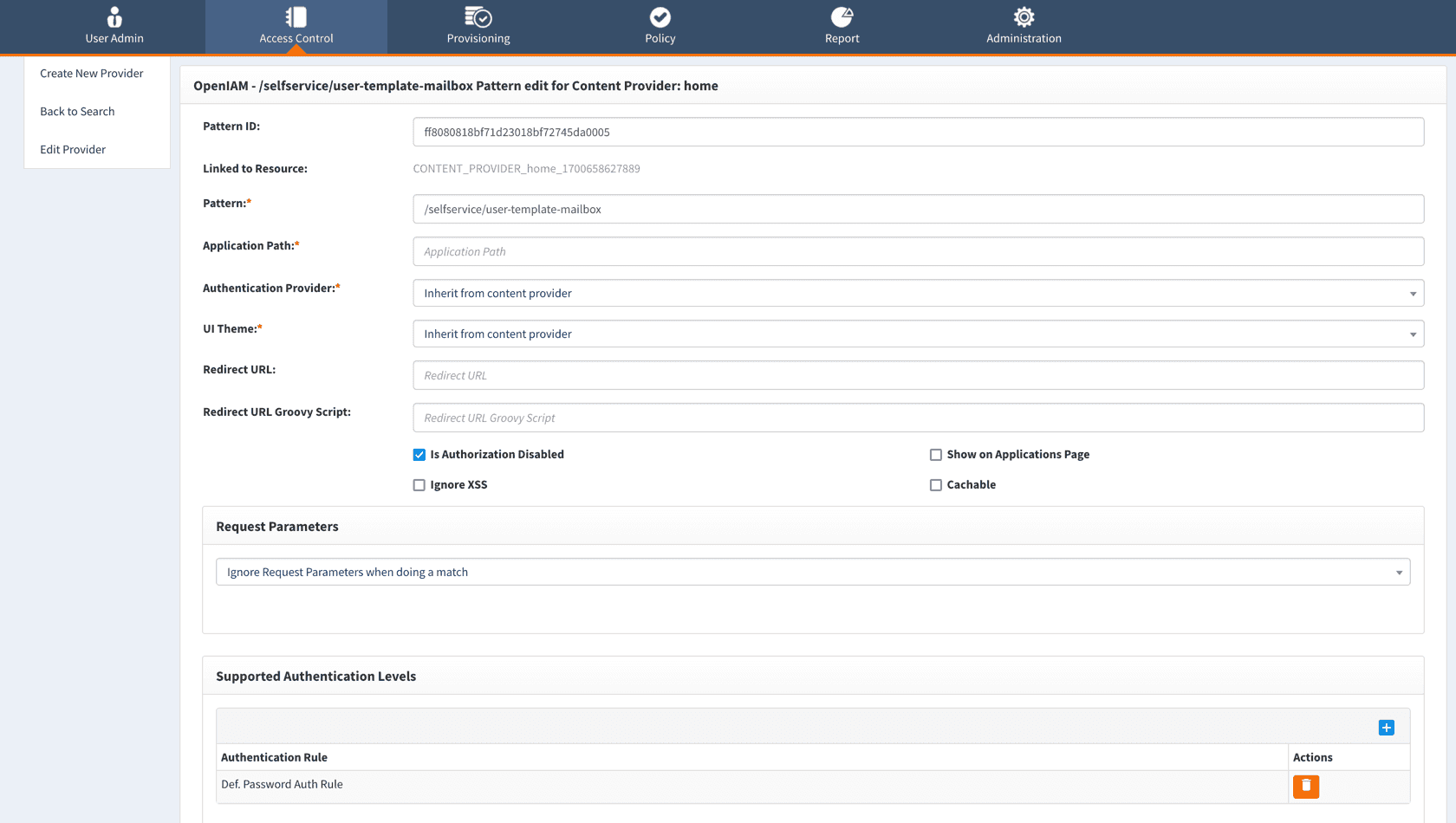Viewport: 1456px width, 823px height.
Task: Delete Def. Password Auth Rule with trash icon
Action: 1305,786
